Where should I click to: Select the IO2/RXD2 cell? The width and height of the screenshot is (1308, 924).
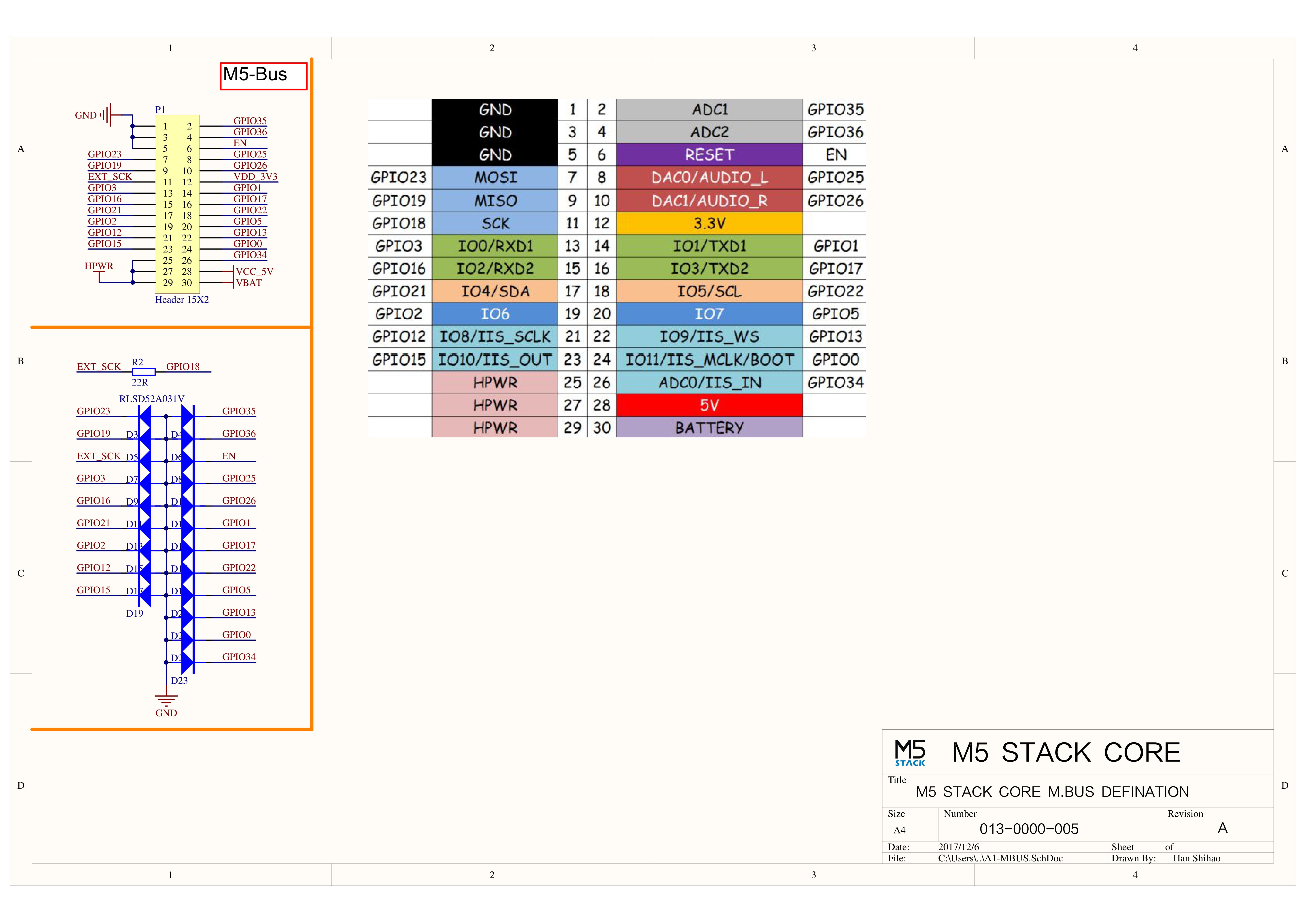coord(495,268)
